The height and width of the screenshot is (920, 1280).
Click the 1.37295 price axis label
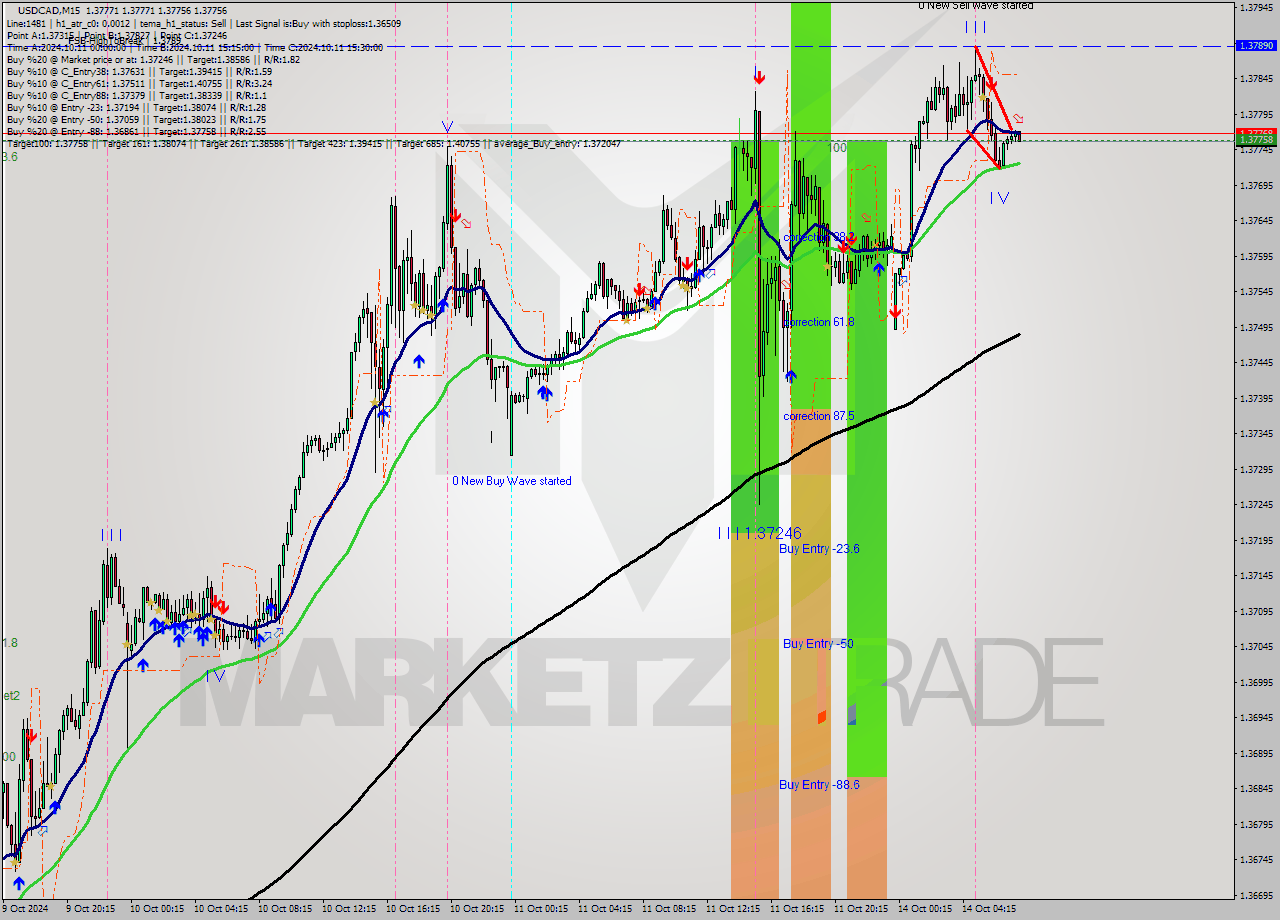(x=1256, y=469)
